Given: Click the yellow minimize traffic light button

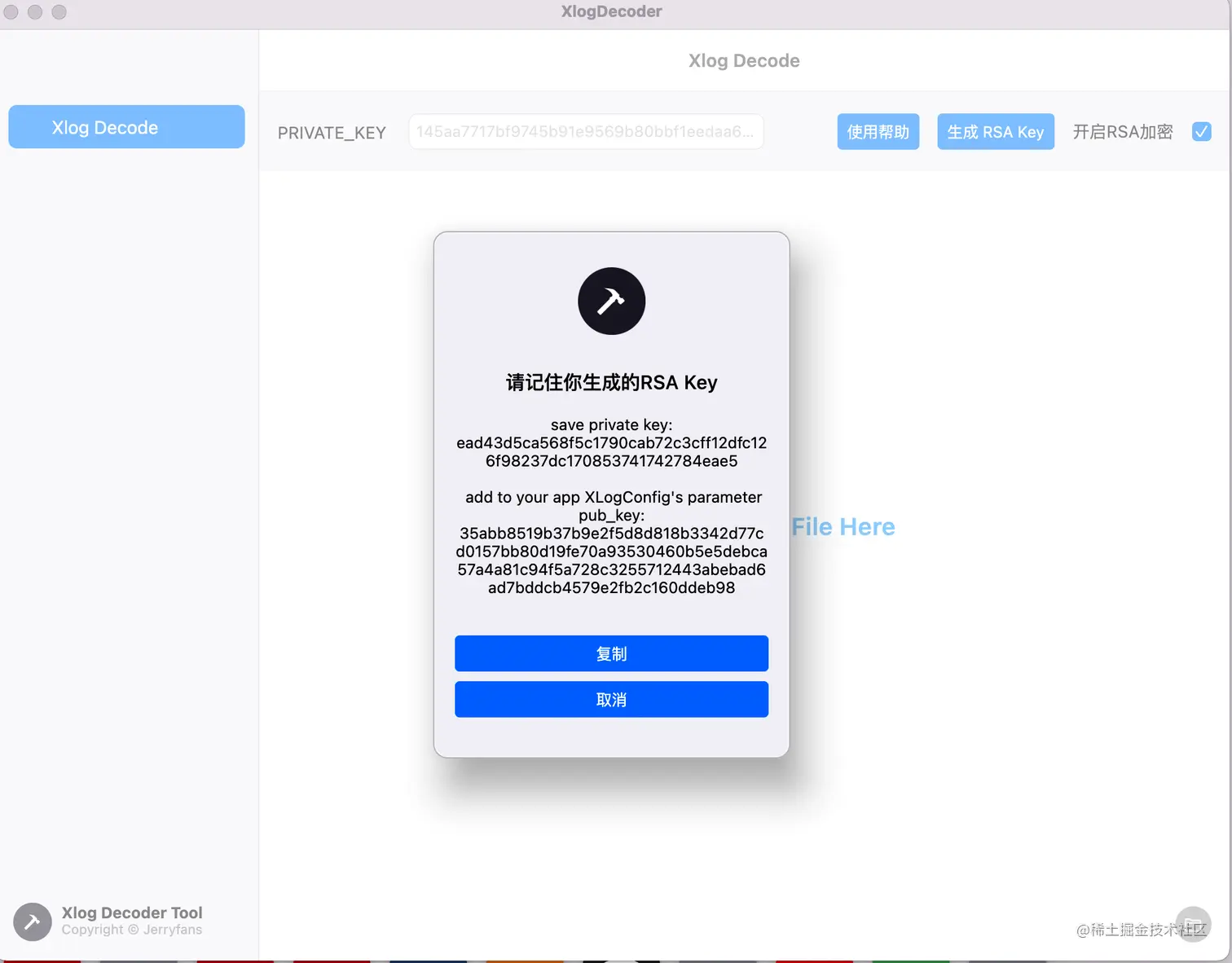Looking at the screenshot, I should 35,12.
